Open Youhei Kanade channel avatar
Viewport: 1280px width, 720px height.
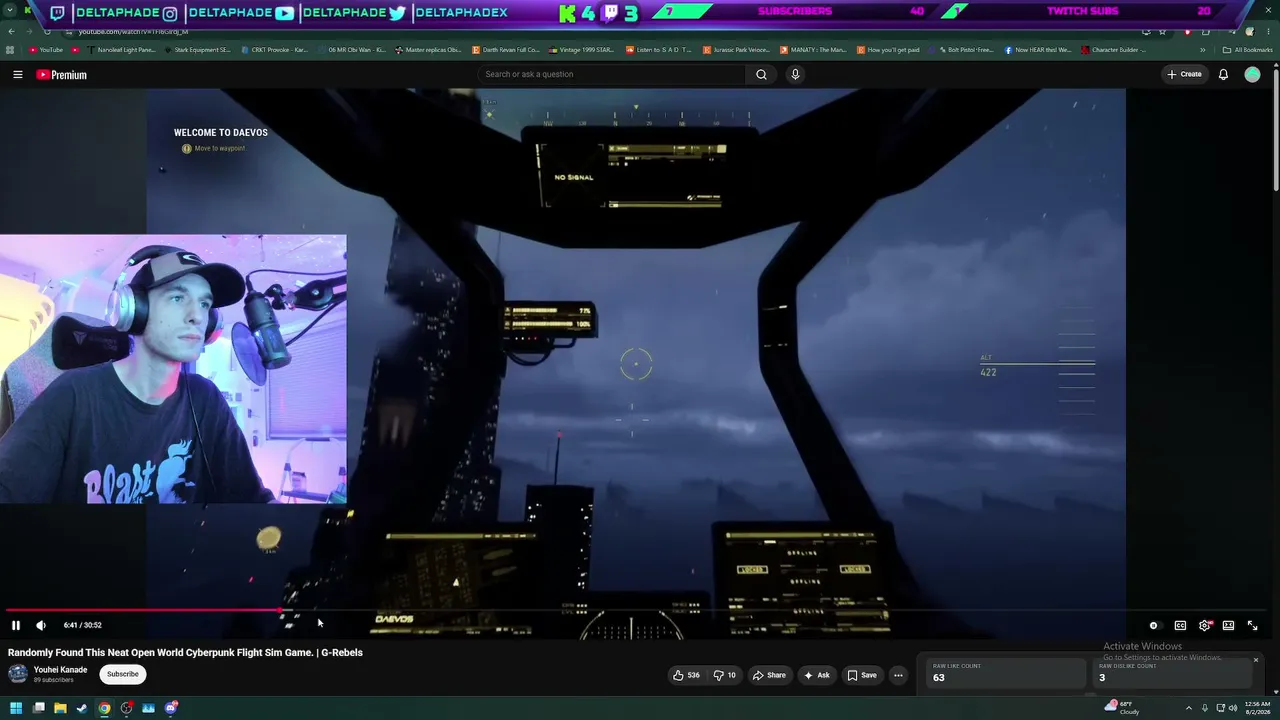pos(18,674)
